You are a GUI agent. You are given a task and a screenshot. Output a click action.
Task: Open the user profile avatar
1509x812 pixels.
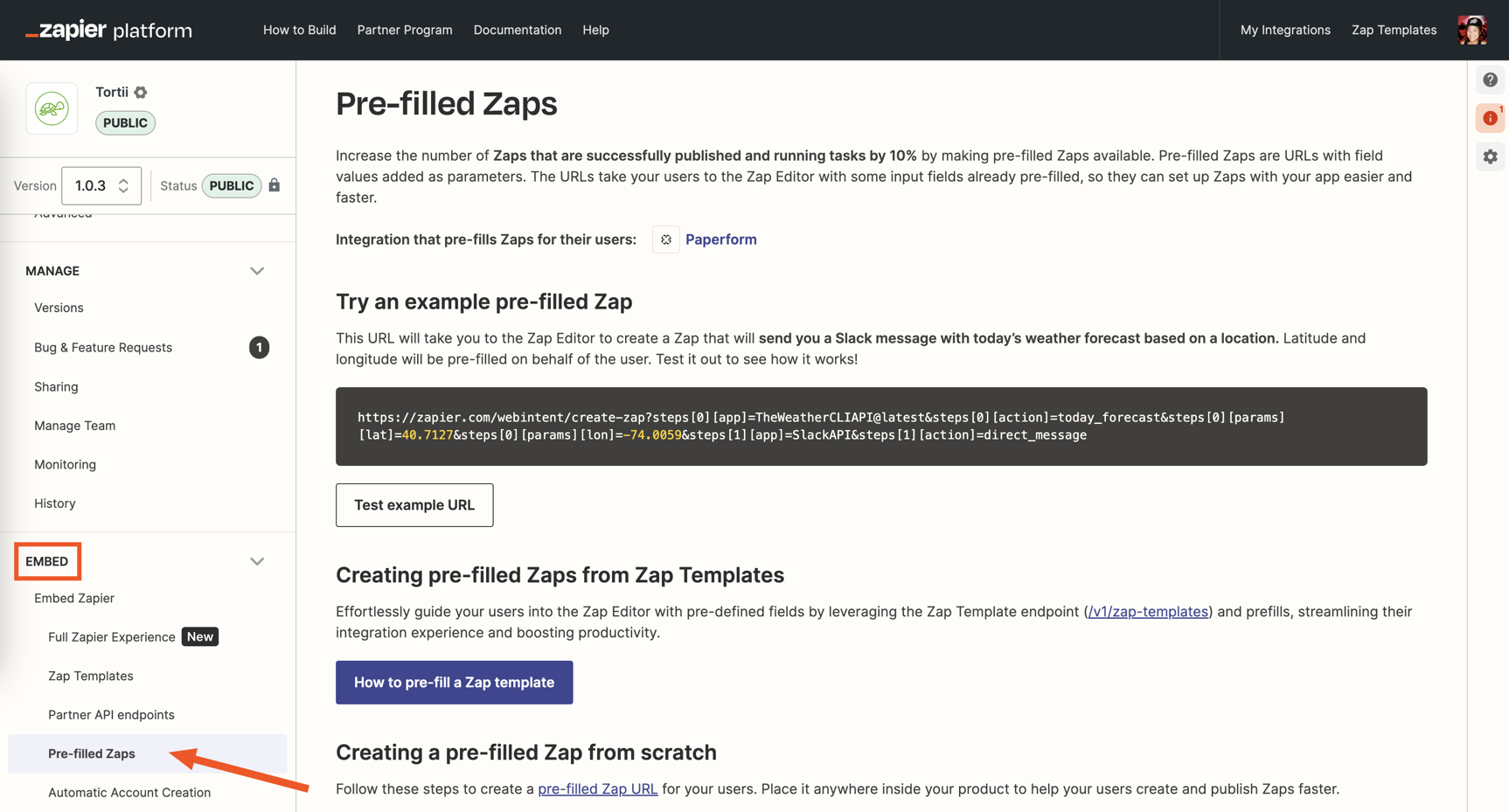click(1472, 30)
